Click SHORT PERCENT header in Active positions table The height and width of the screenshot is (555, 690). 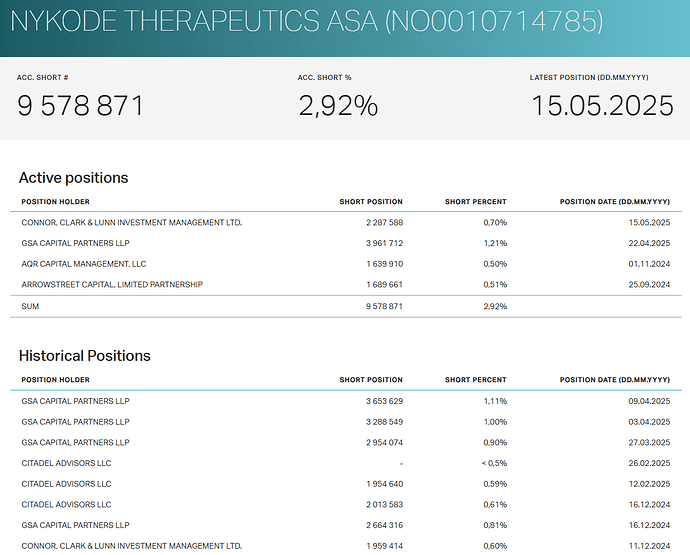pyautogui.click(x=476, y=202)
